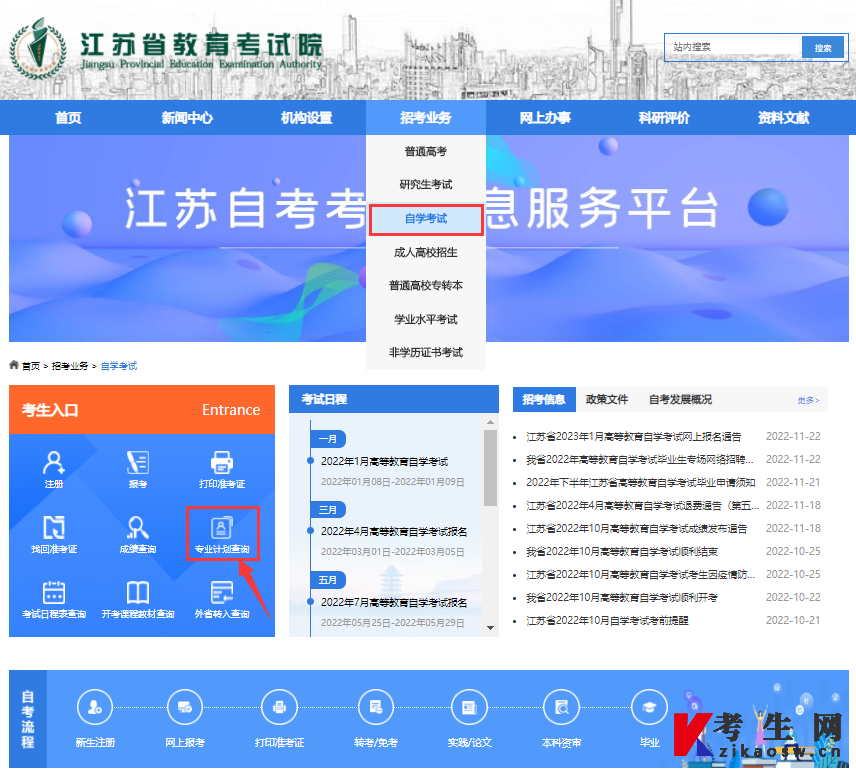This screenshot has width=856, height=770.
Task: Switch to the 政策文件 tab
Action: 606,399
